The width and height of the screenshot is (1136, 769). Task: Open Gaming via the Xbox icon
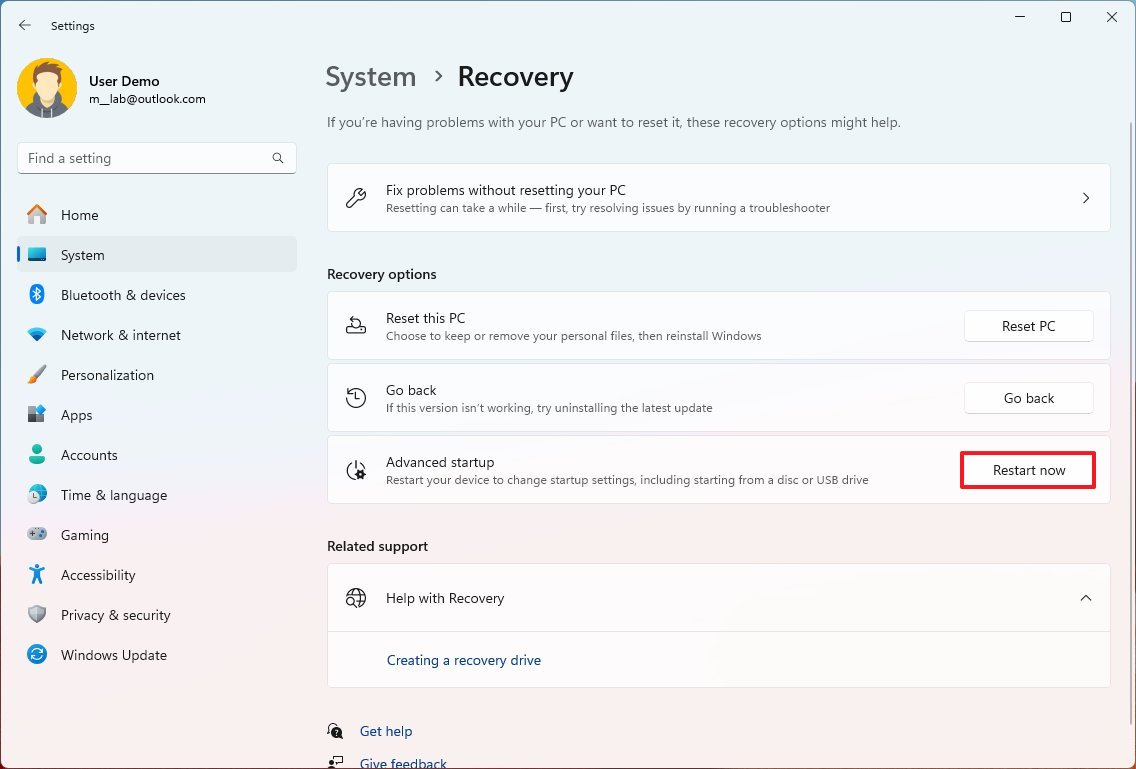[x=40, y=535]
